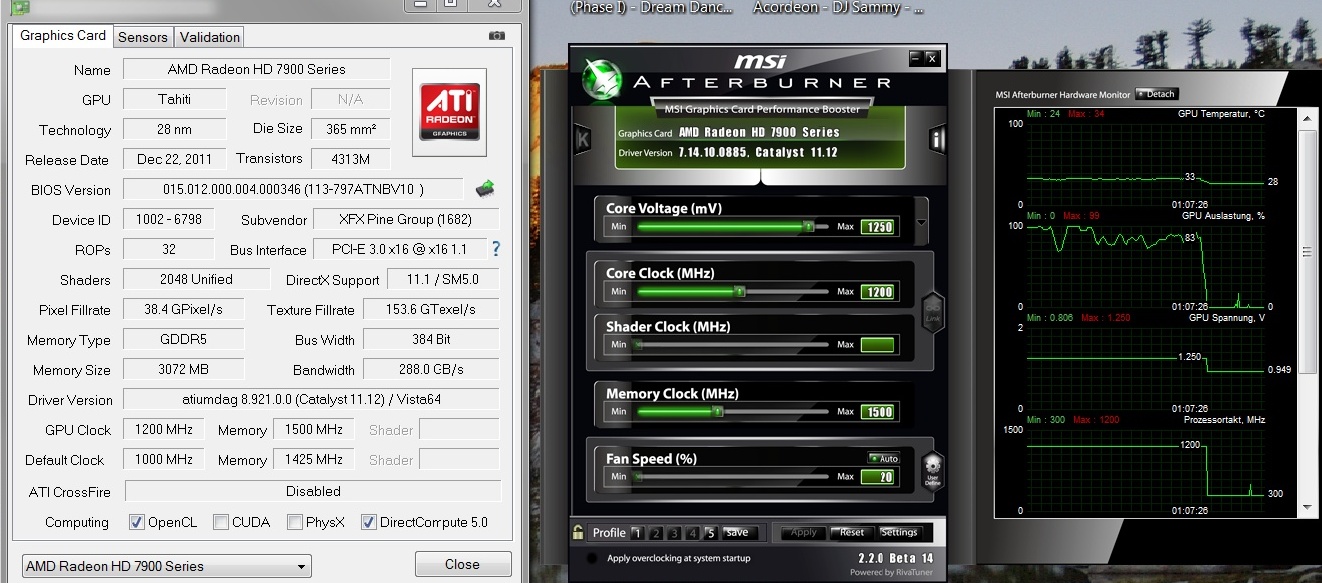Select profile slot 1
Screen dimensions: 1322x583
pos(637,533)
